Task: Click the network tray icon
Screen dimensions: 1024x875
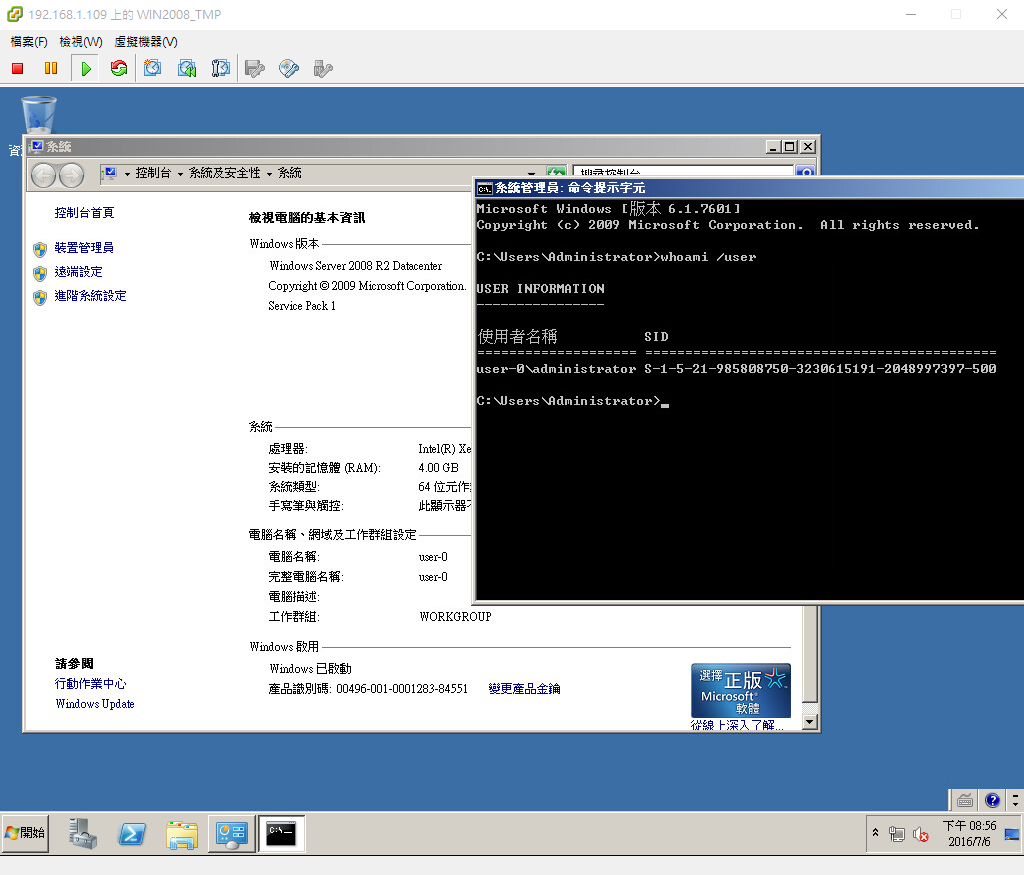Action: [x=897, y=834]
